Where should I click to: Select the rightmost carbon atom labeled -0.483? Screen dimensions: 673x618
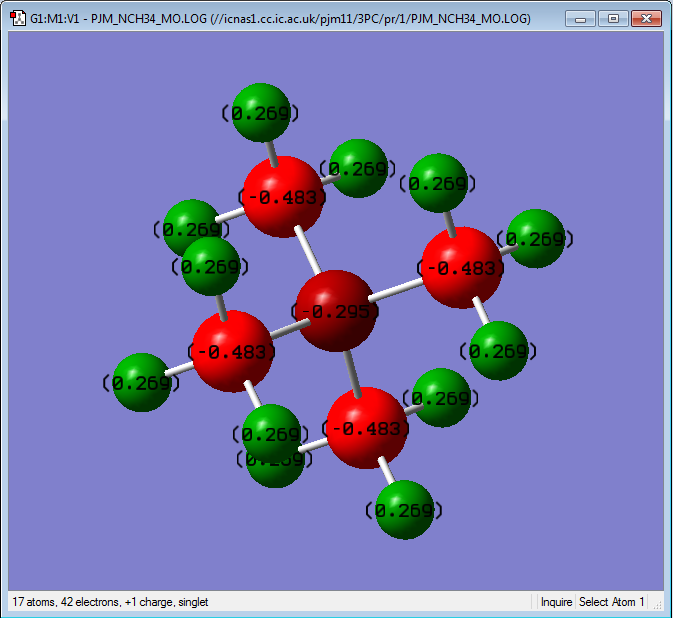(x=462, y=267)
